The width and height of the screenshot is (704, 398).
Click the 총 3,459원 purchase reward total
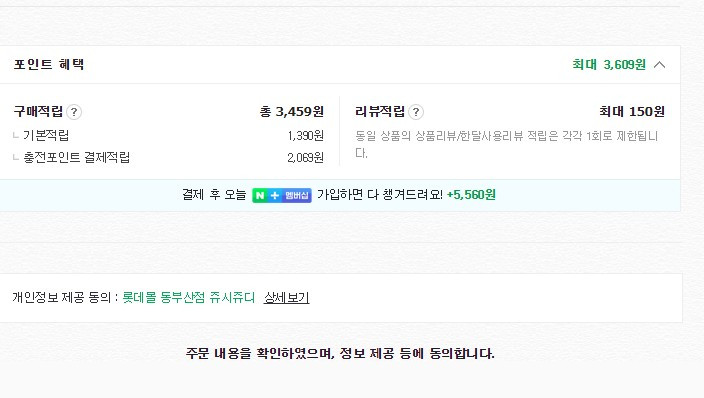pos(292,111)
